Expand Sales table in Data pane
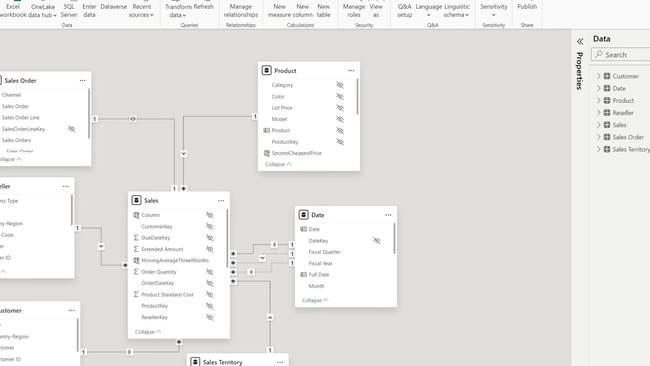This screenshot has height=366, width=650. pos(599,125)
